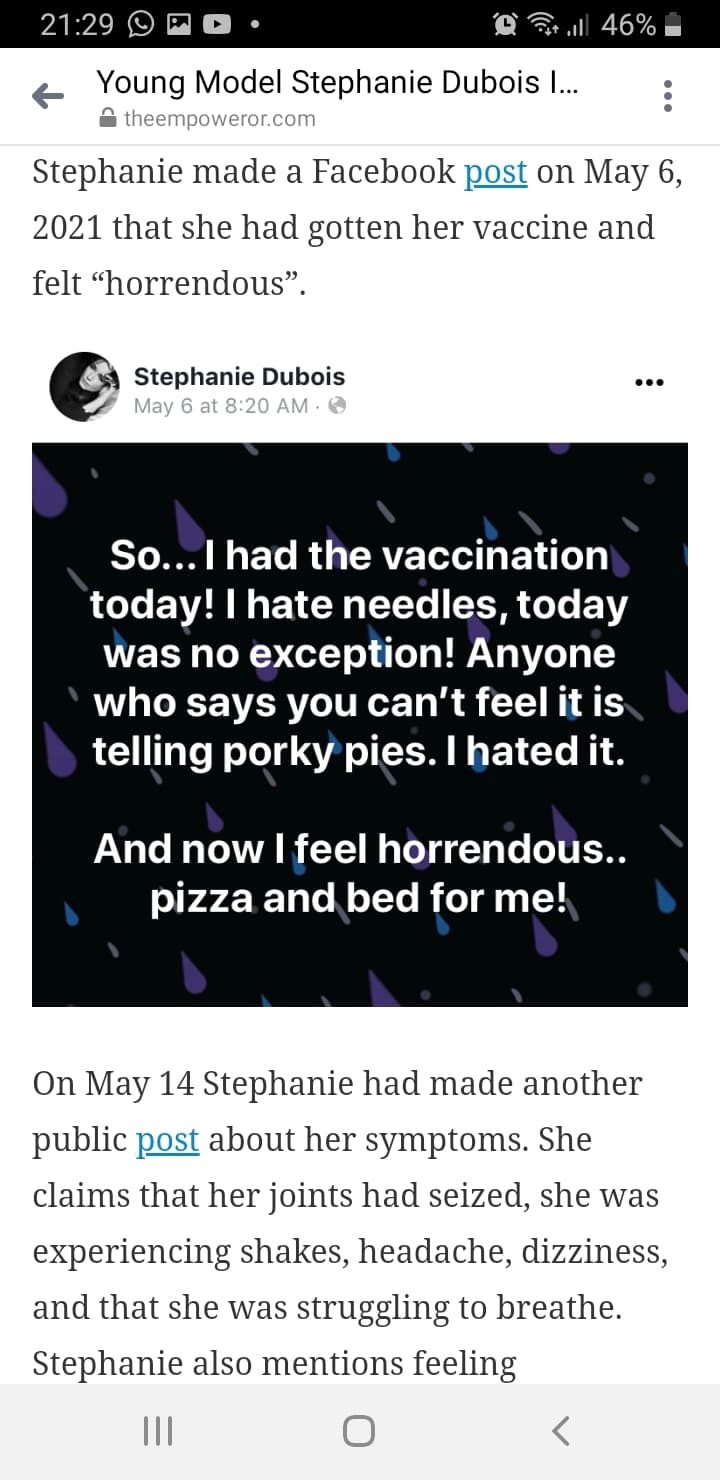Tap the padlock site security icon
Screen dimensions: 720x1480
click(108, 119)
